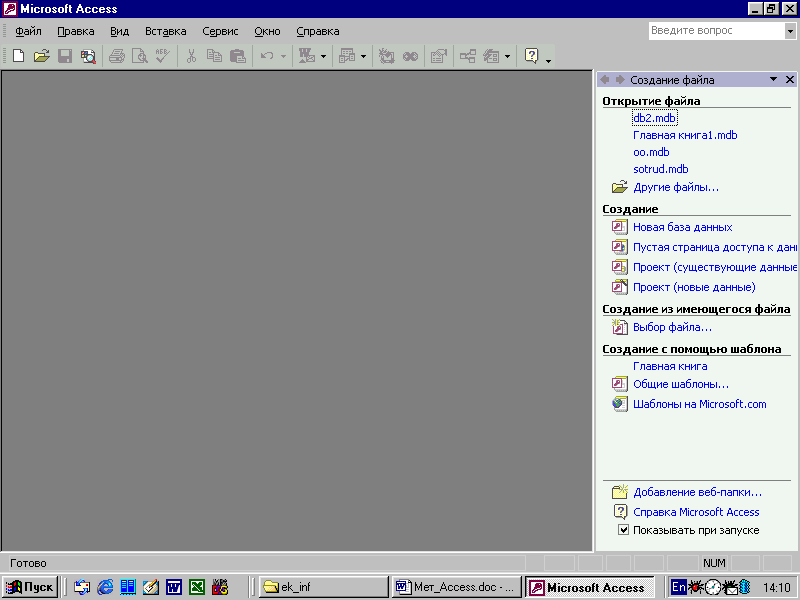Launch Word from quick launch bar
This screenshot has width=800, height=600.
[174, 587]
